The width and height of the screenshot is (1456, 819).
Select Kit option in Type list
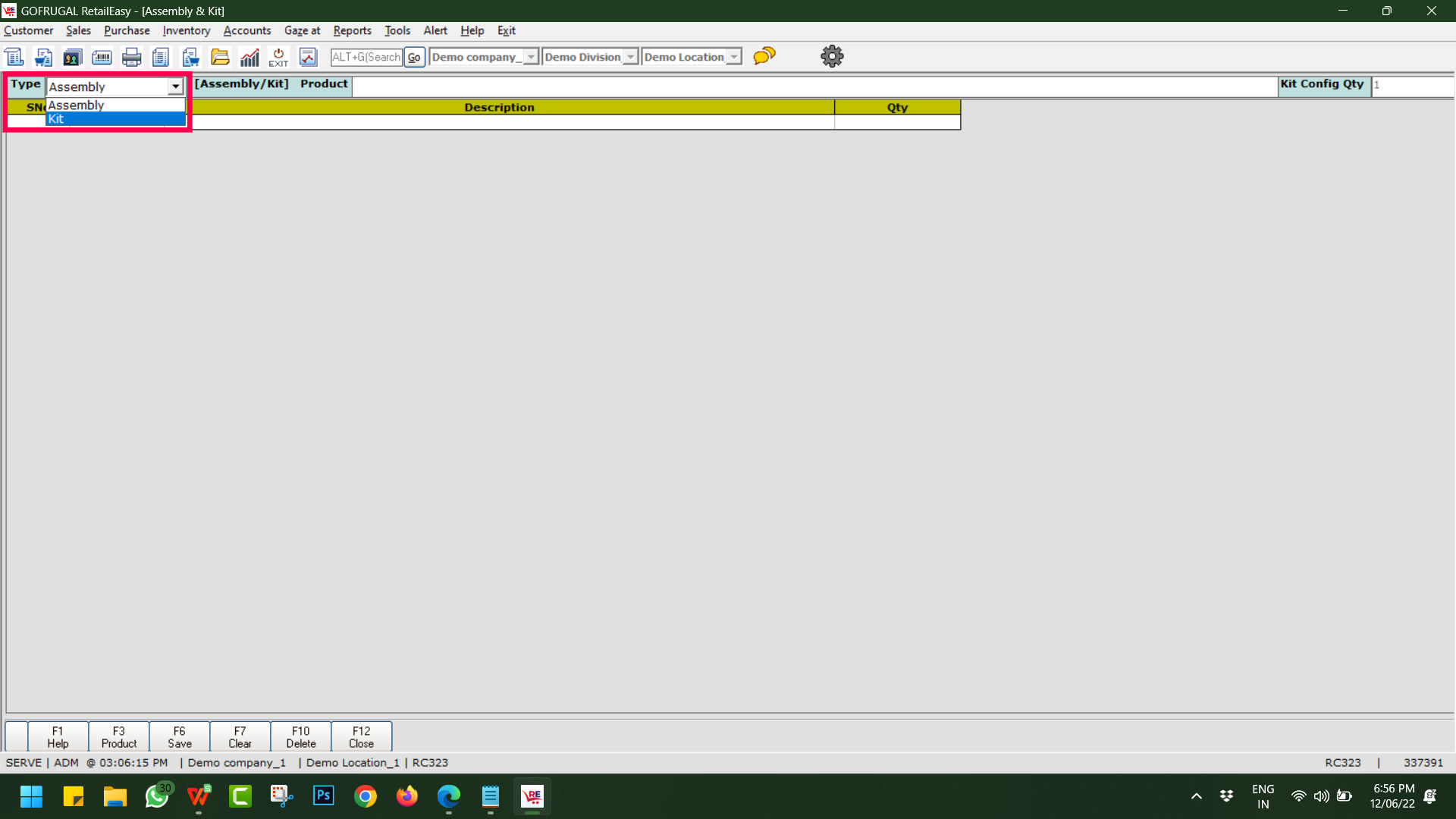pyautogui.click(x=114, y=119)
